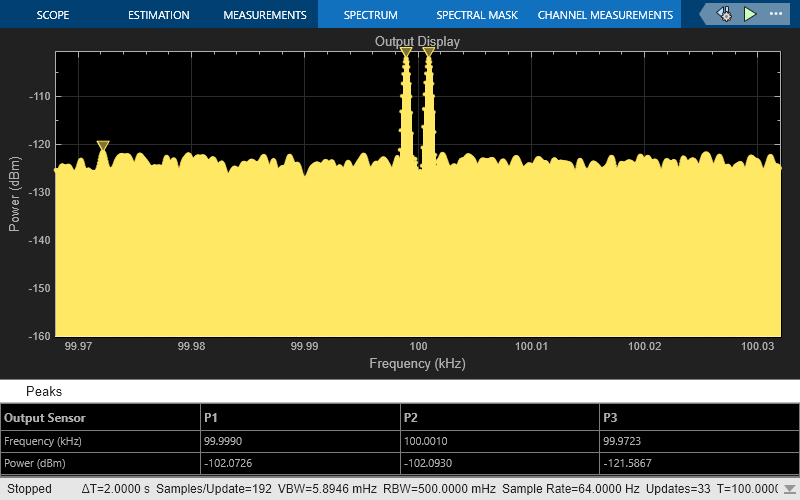Select the P1 peak marker on plot
Image resolution: width=800 pixels, height=500 pixels.
point(406,51)
